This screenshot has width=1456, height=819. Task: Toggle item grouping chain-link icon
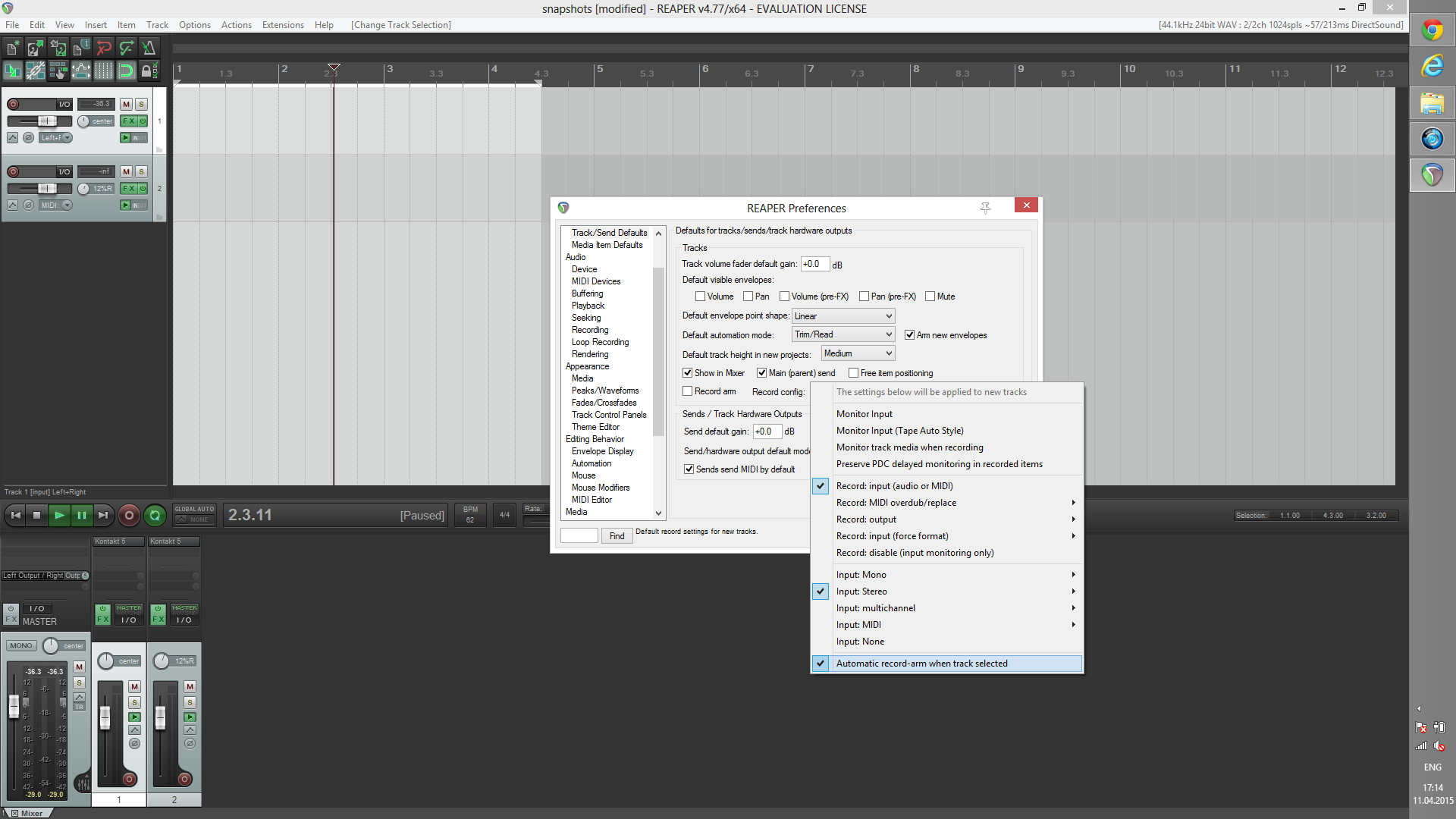36,71
